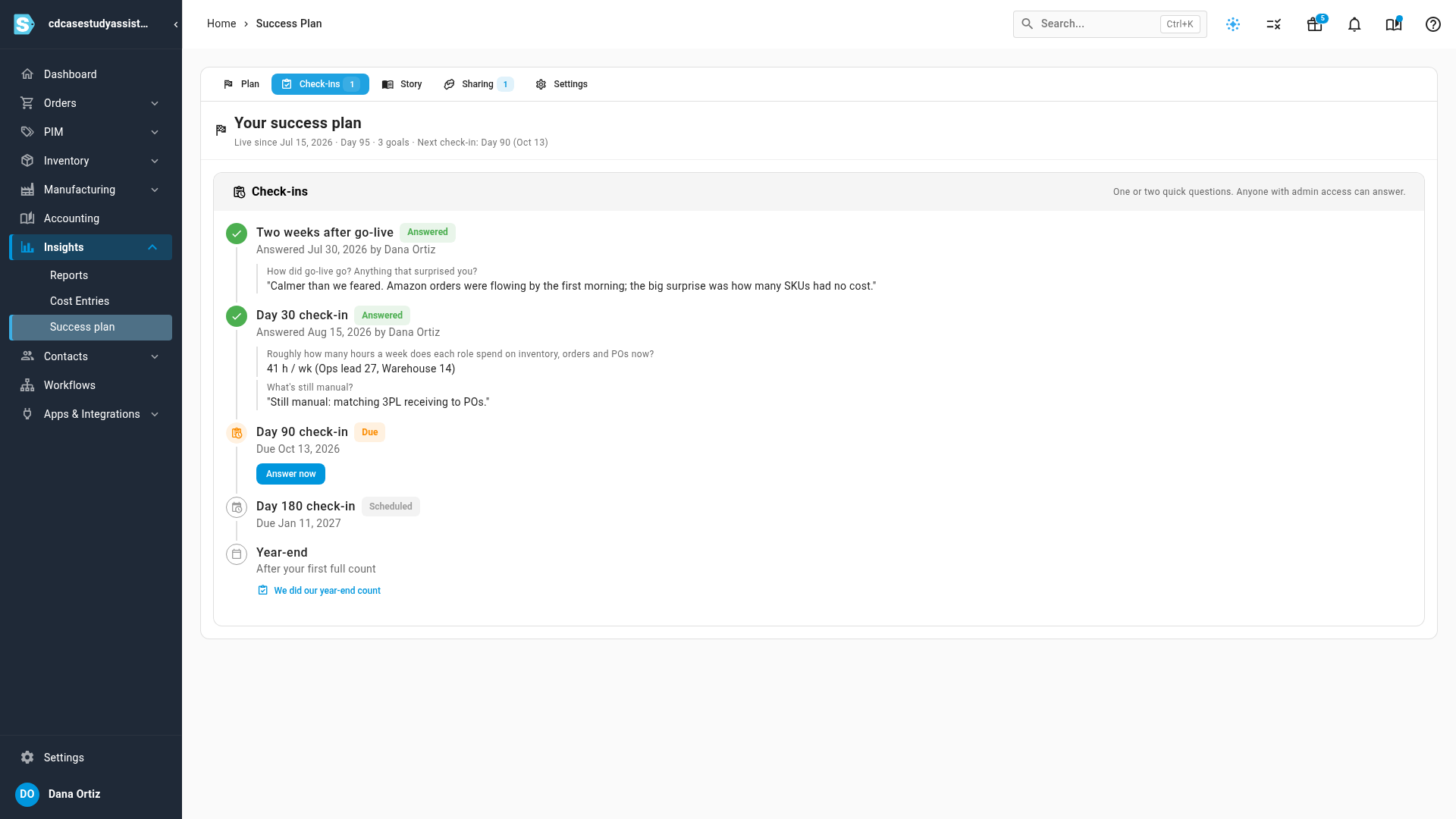Click the Answer now button
The width and height of the screenshot is (1456, 819).
click(x=290, y=474)
